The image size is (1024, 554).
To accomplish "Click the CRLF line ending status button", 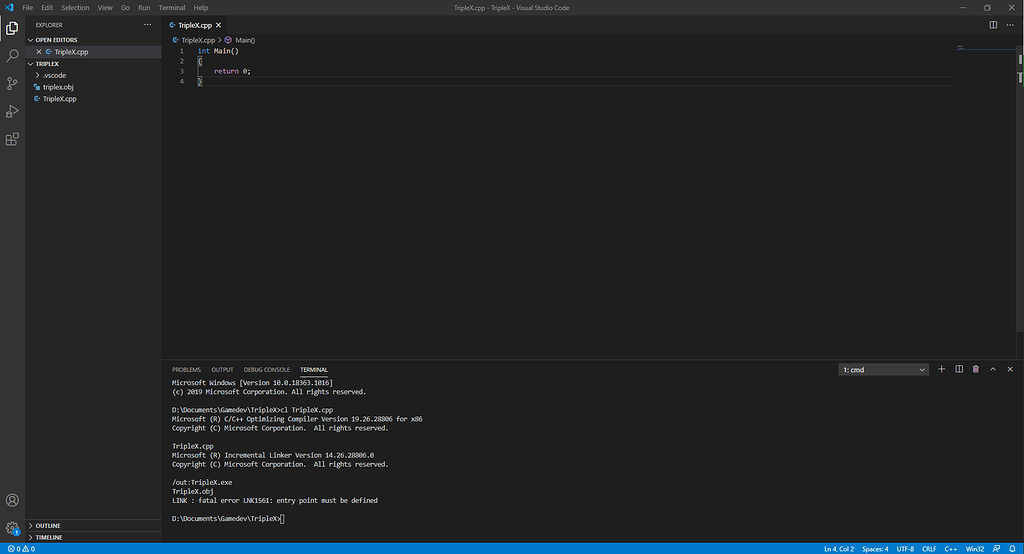I will pyautogui.click(x=929, y=549).
